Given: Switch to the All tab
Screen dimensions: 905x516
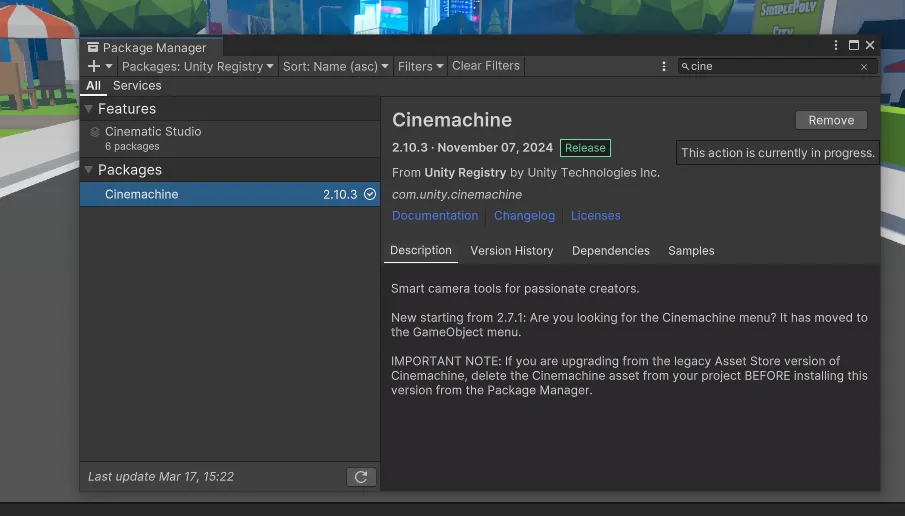Looking at the screenshot, I should [93, 86].
